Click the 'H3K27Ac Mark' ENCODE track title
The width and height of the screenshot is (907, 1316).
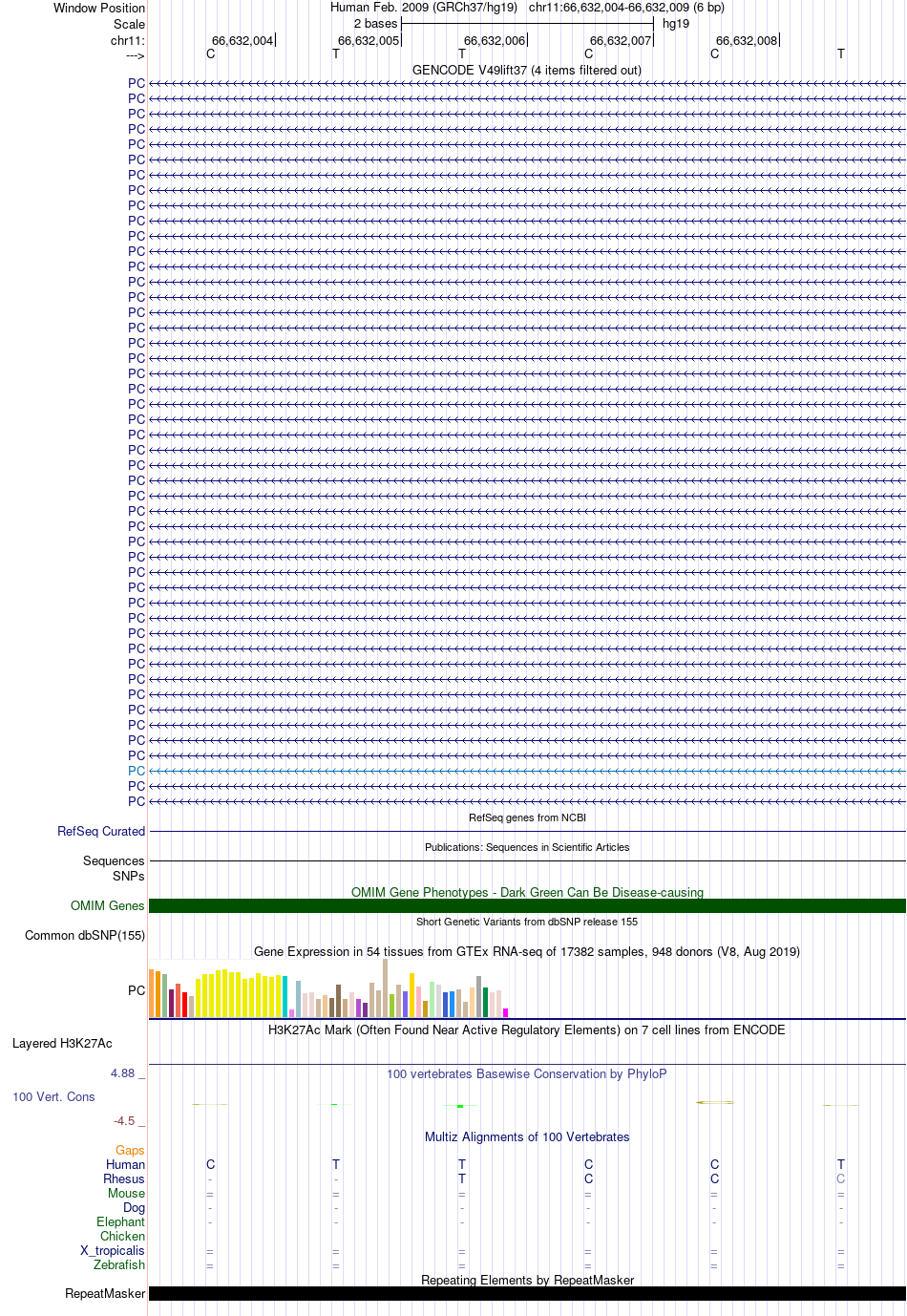click(527, 1029)
